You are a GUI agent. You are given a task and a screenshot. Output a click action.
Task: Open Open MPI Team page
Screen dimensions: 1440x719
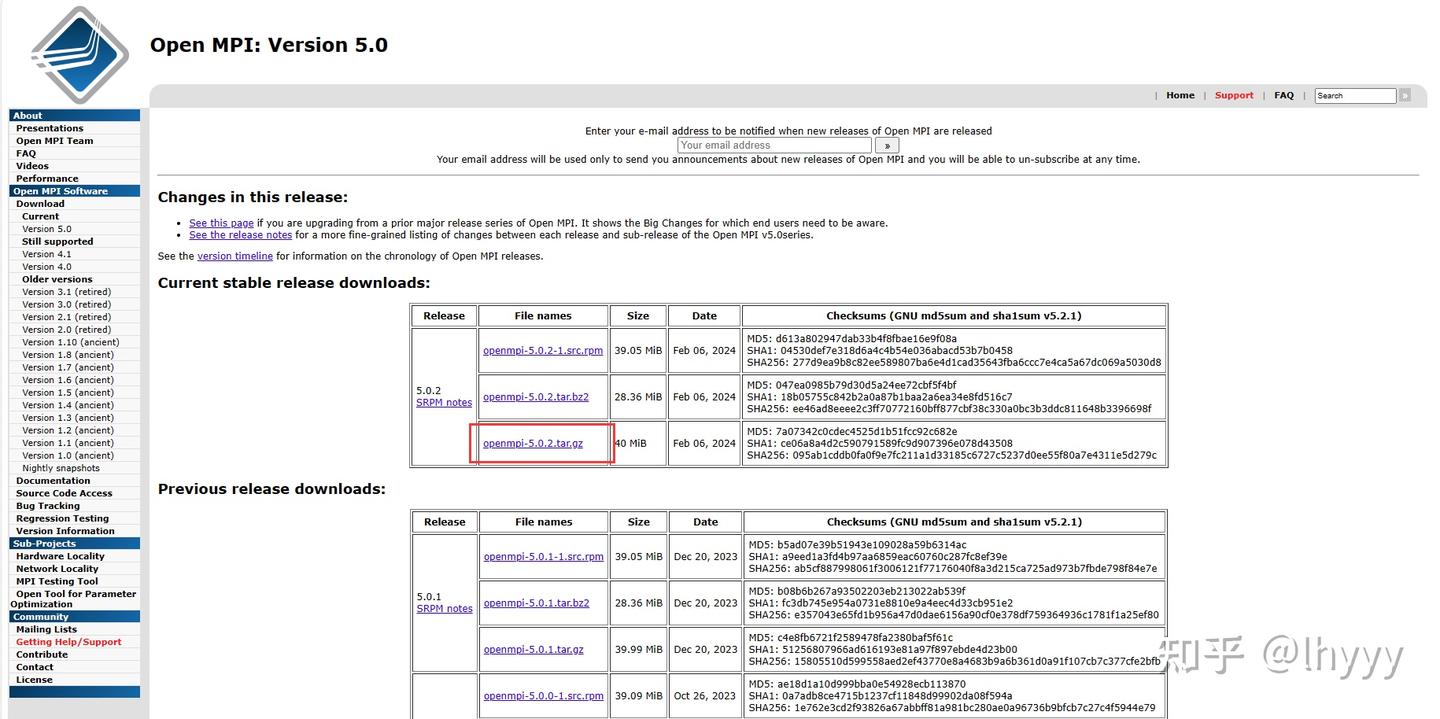click(54, 141)
